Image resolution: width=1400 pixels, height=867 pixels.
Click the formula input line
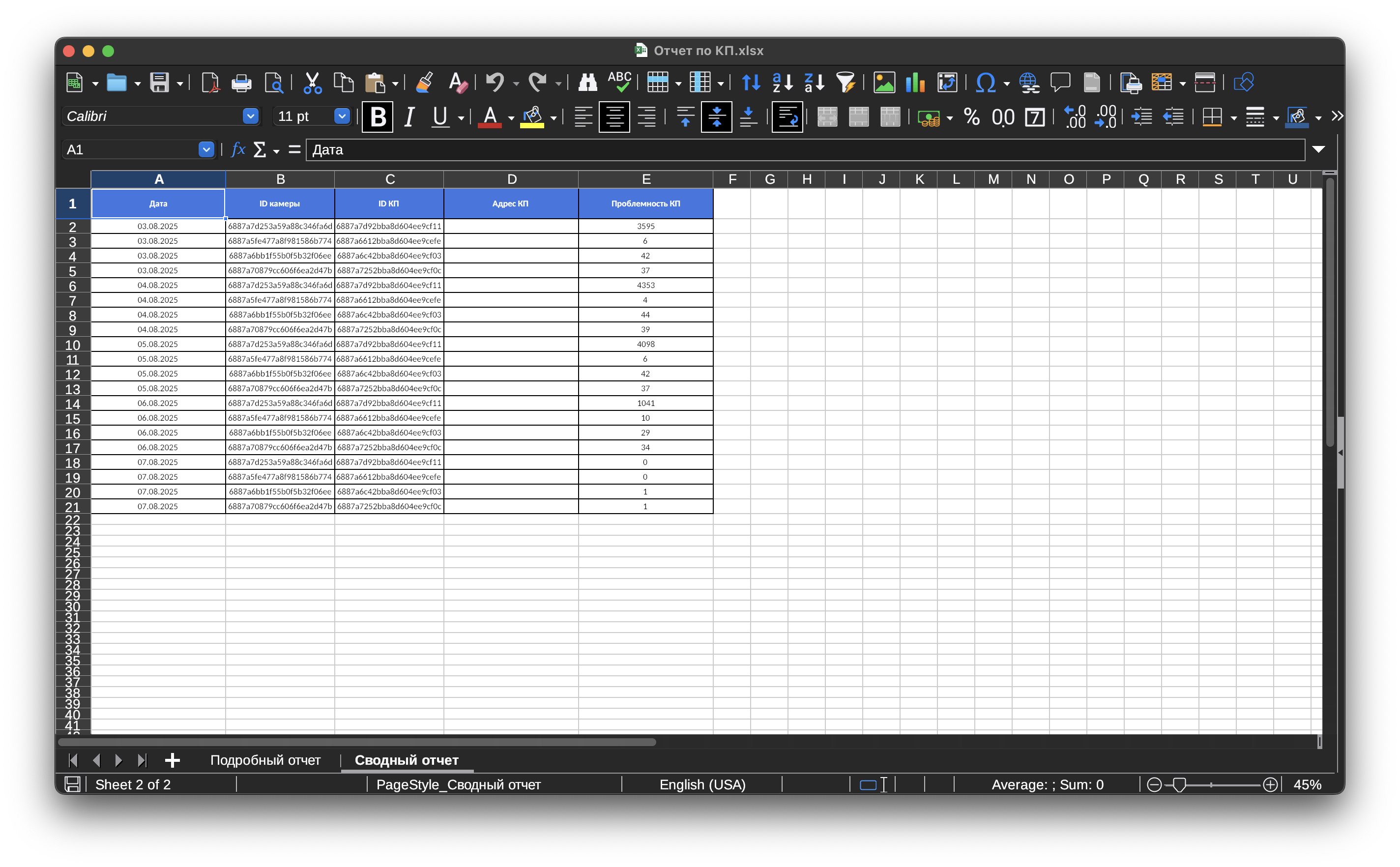803,149
